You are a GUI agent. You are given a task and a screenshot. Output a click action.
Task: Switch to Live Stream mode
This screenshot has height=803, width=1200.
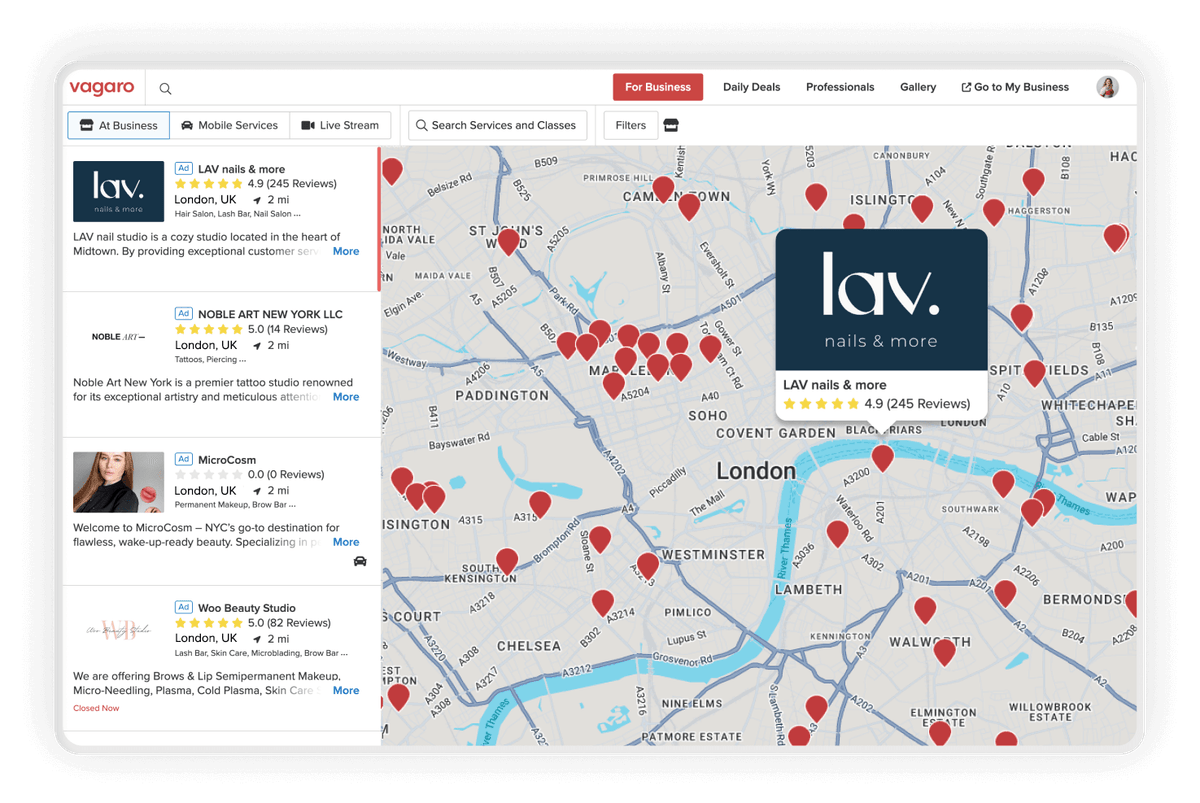pos(340,125)
